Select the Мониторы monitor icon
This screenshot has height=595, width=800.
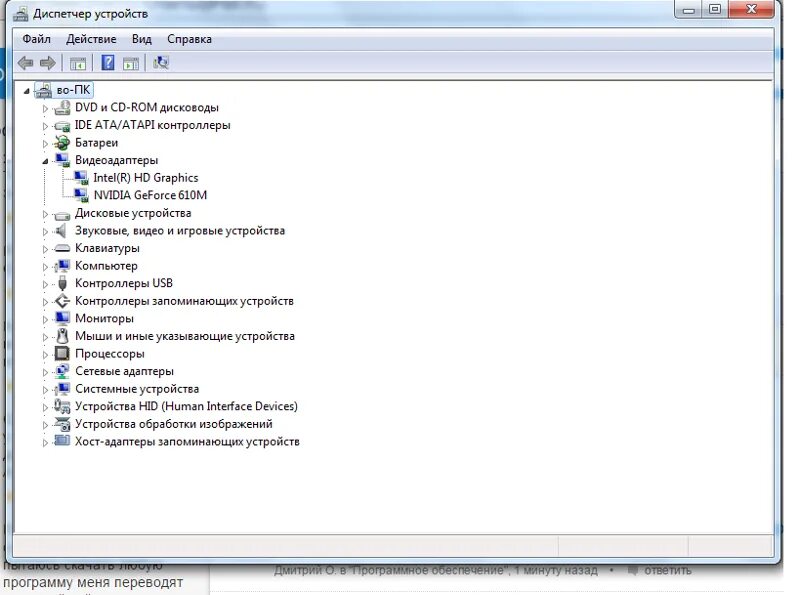pyautogui.click(x=62, y=318)
